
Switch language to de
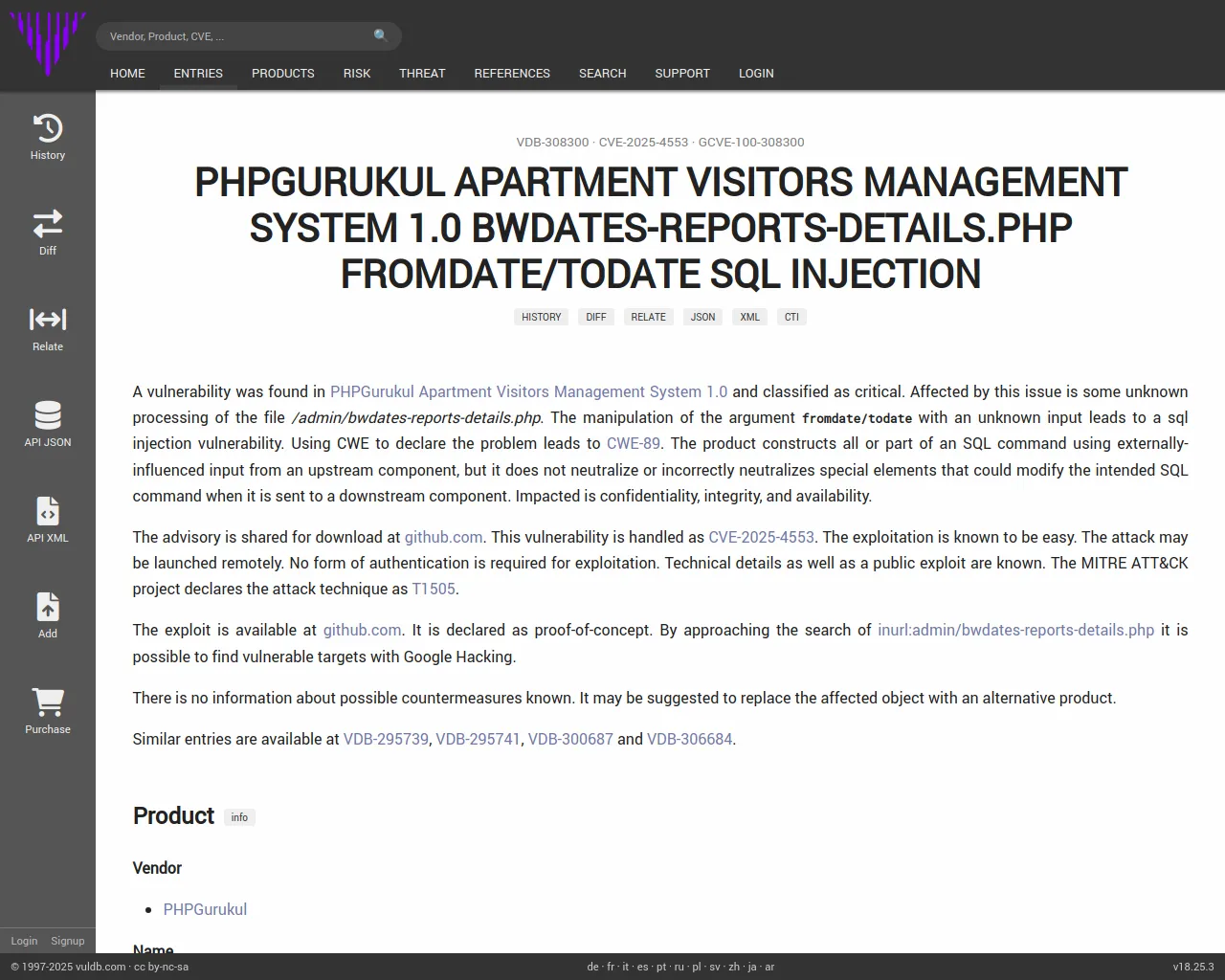click(x=592, y=967)
